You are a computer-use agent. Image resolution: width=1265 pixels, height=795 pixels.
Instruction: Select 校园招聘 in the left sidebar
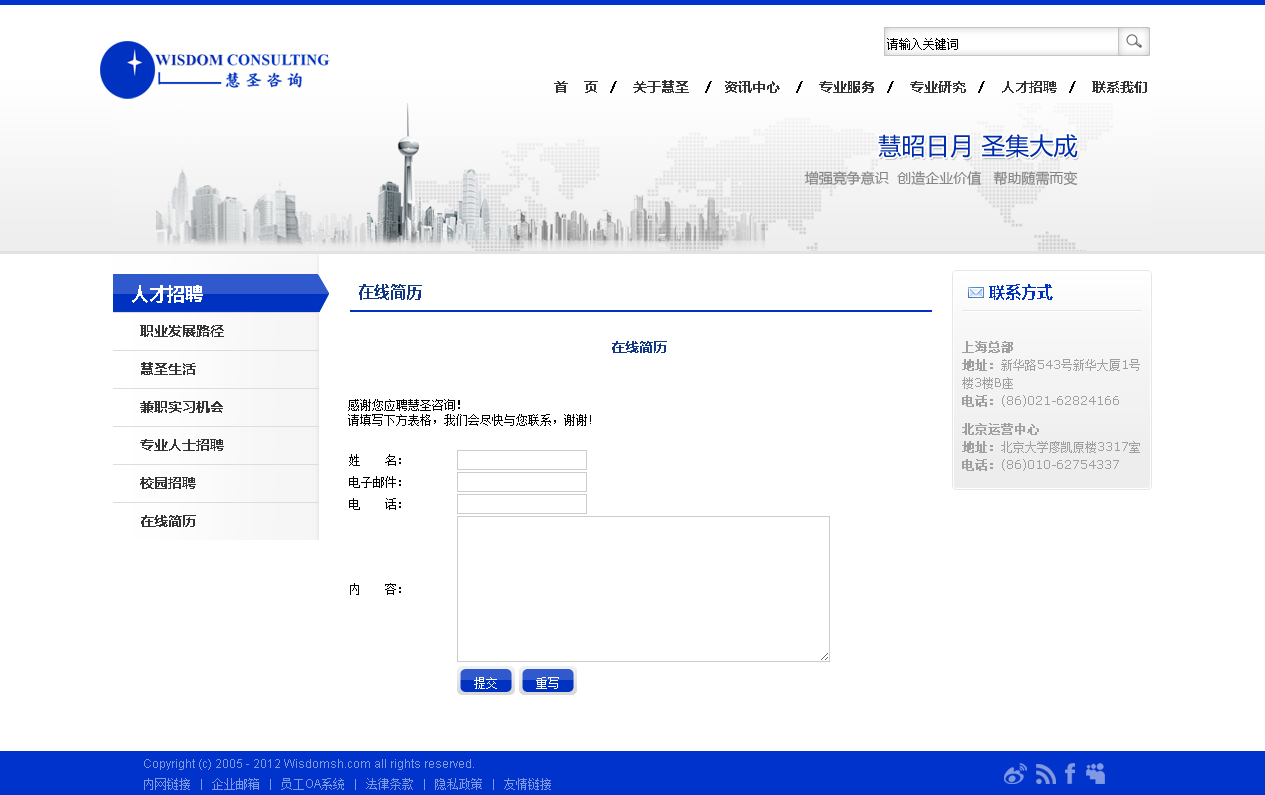pyautogui.click(x=168, y=483)
